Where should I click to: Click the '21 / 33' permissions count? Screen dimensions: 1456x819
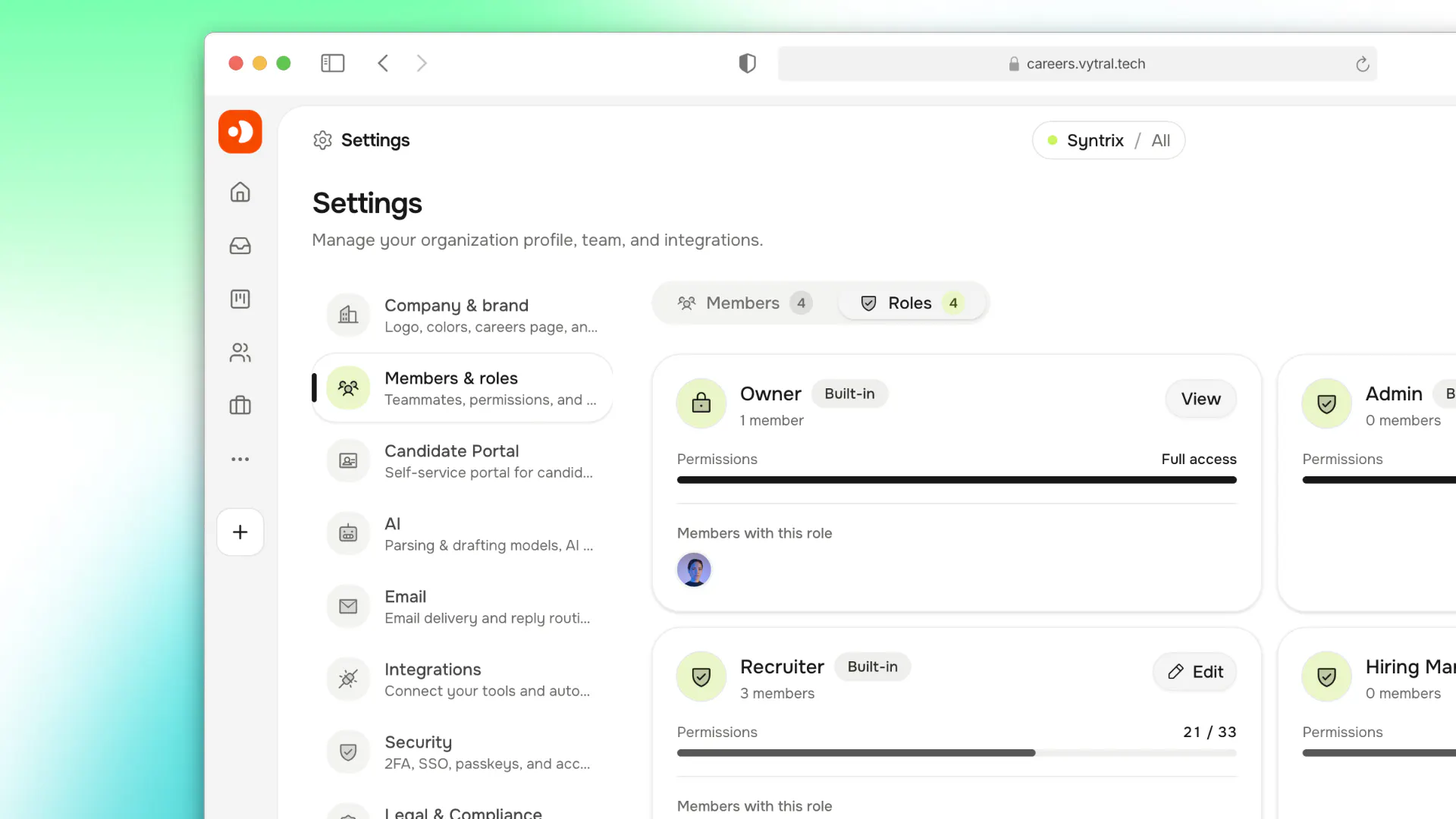[1210, 732]
